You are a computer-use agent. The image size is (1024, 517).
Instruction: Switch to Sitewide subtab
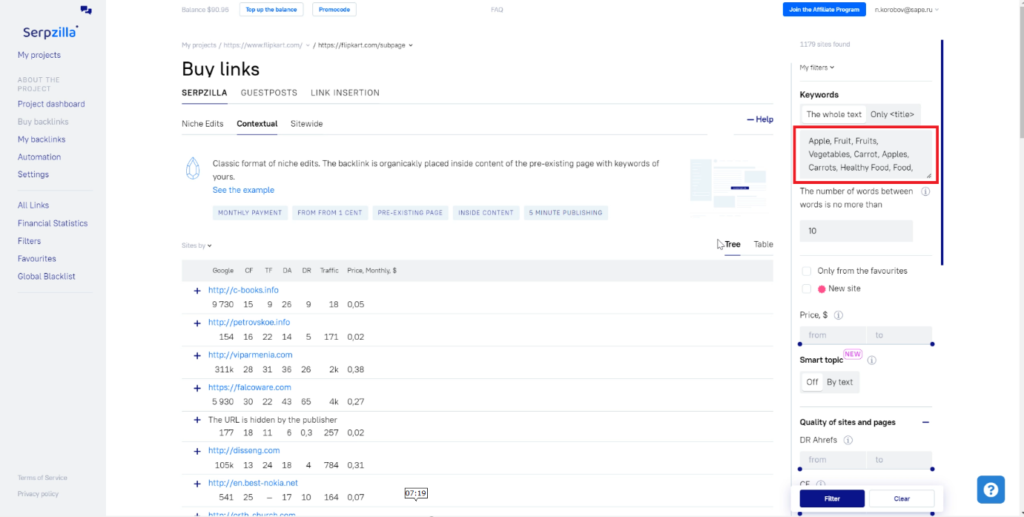pos(306,124)
